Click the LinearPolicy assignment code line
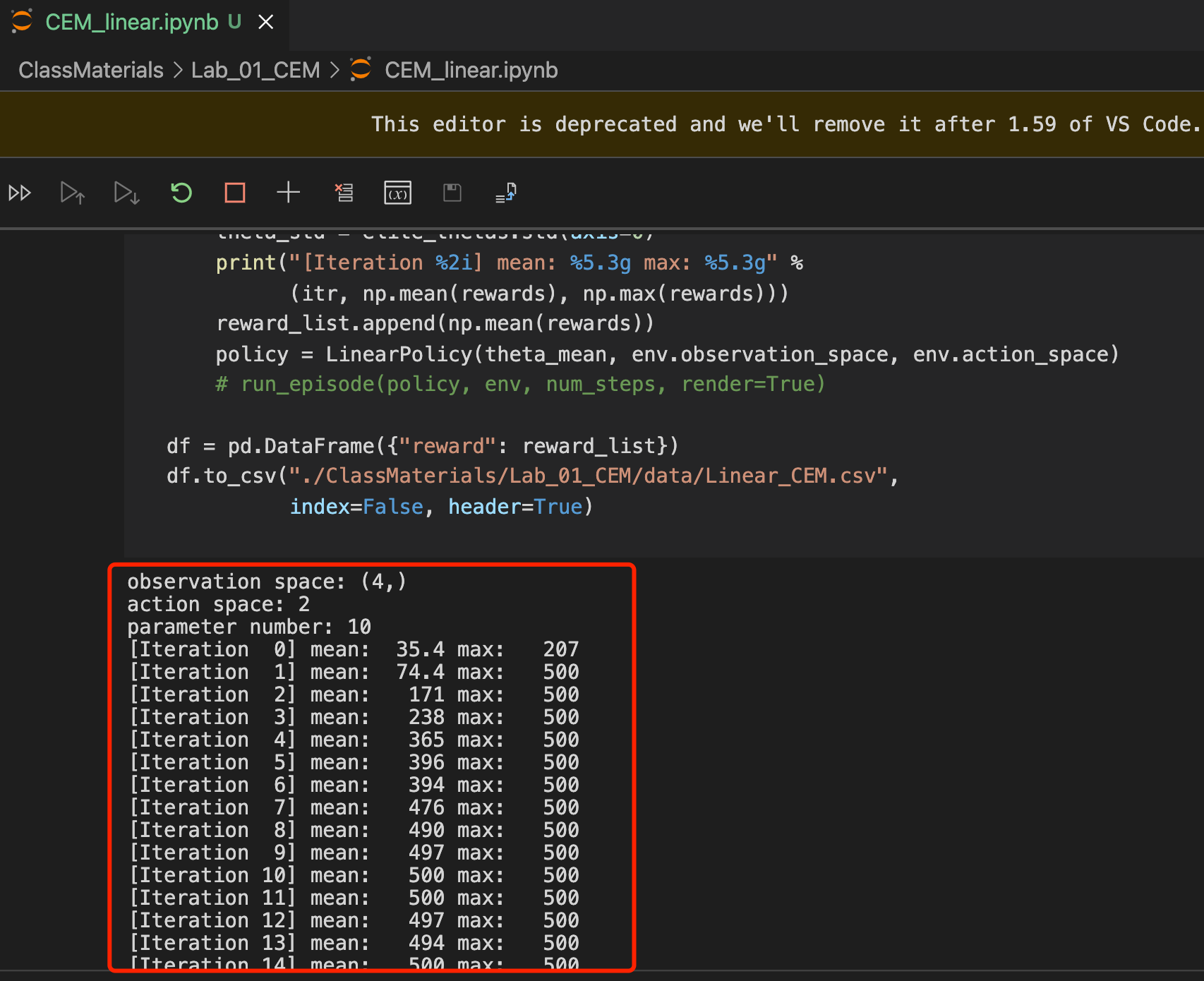The height and width of the screenshot is (981, 1204). click(667, 354)
